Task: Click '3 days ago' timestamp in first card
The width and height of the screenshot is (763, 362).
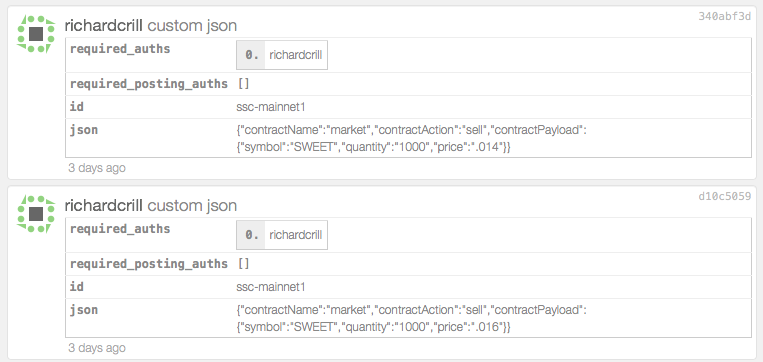Action: [x=97, y=168]
